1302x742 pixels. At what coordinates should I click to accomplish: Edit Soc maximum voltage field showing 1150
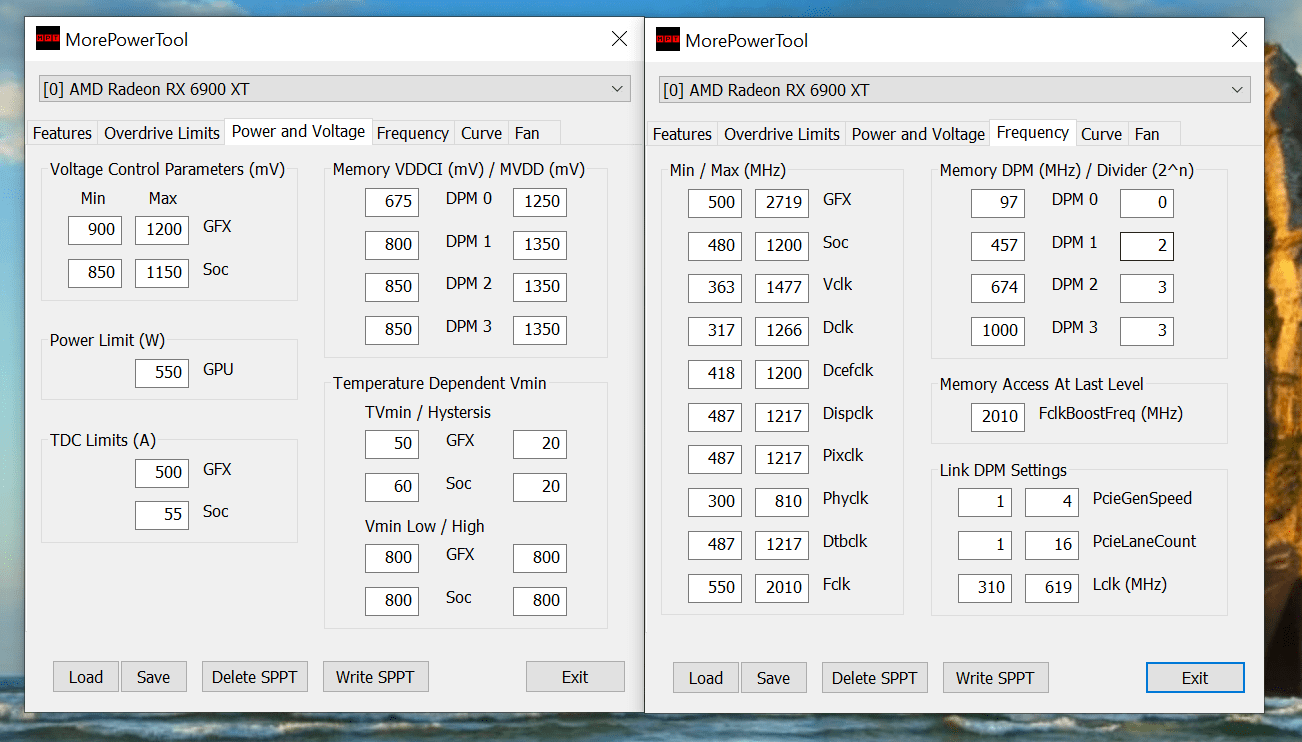pos(162,273)
